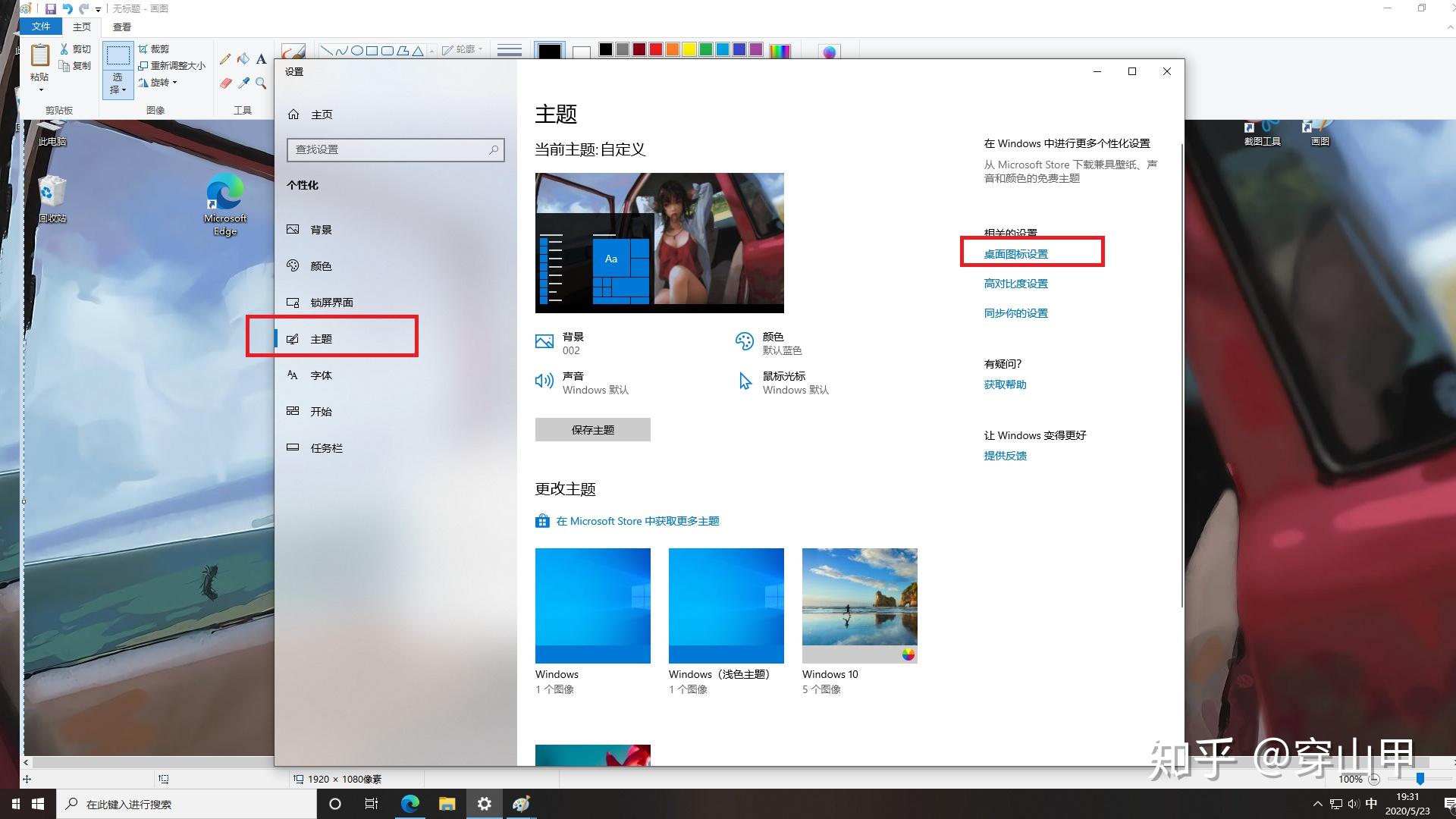1456x819 pixels.
Task: Open the 文件 menu in Paint
Action: 41,27
